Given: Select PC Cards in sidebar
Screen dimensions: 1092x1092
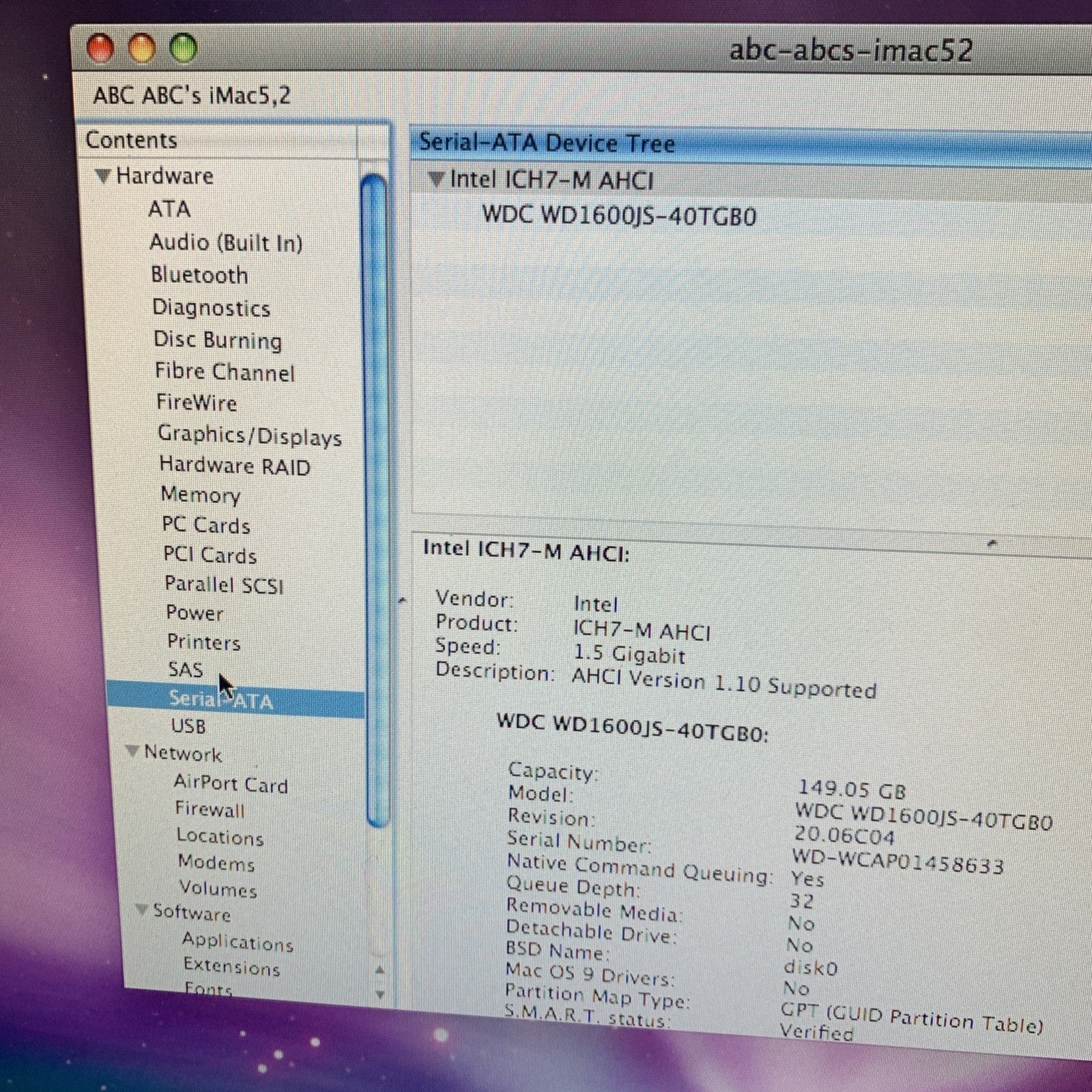Looking at the screenshot, I should [206, 525].
